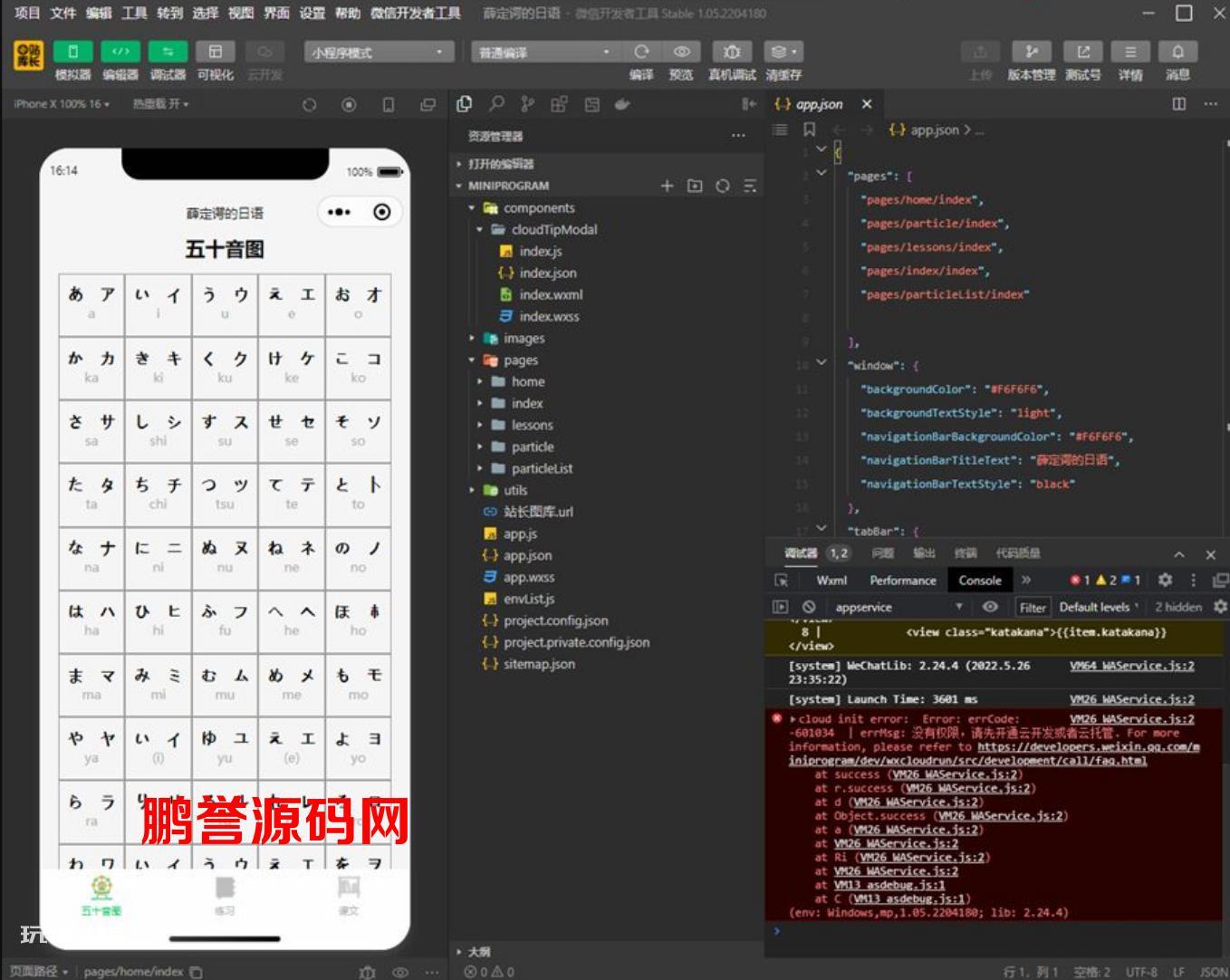
Task: Select the 五十音图 tab in simulator
Action: tap(101, 895)
